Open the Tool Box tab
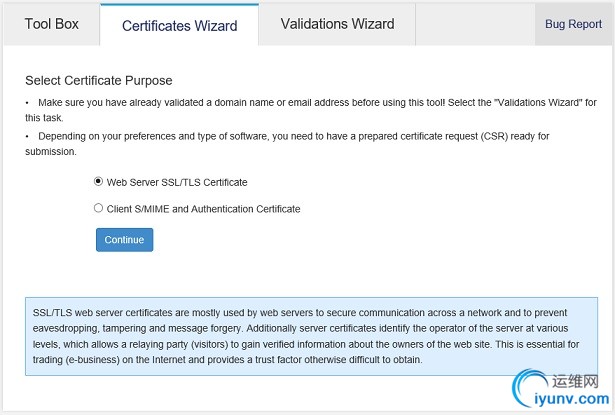 pos(50,24)
